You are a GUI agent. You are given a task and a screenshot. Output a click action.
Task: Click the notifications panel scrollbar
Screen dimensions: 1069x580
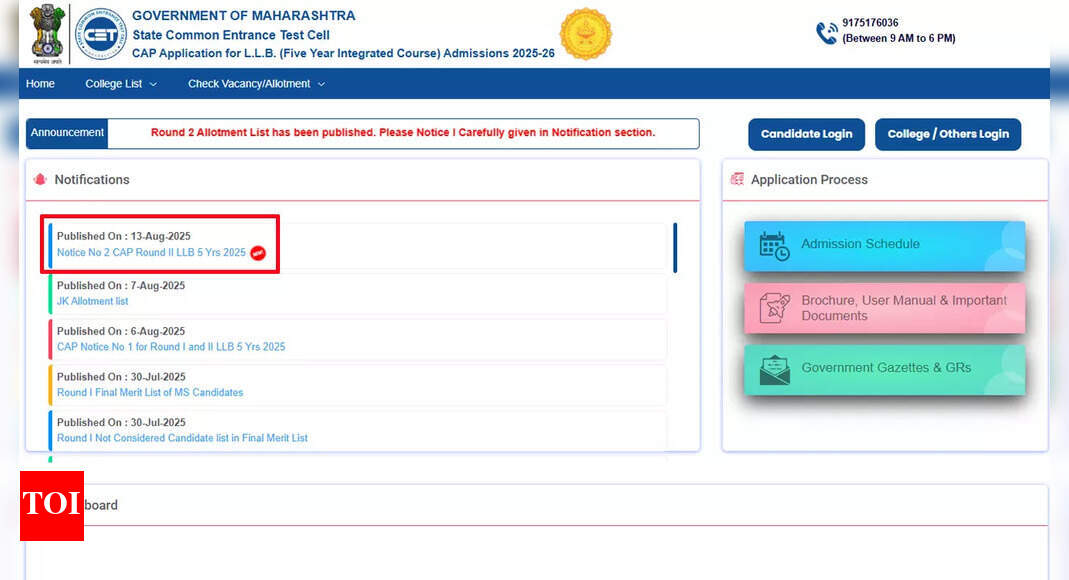(x=675, y=248)
